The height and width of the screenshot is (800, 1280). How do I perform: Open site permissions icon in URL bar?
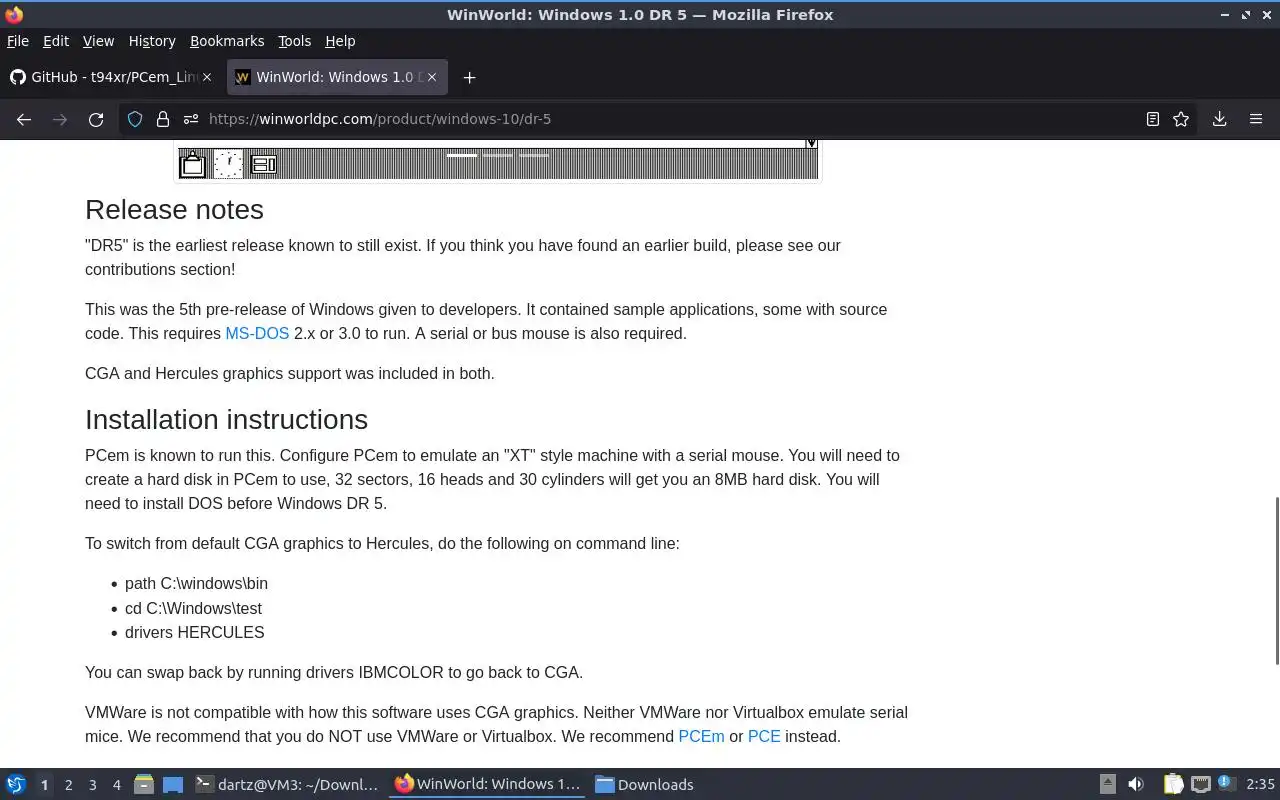(191, 119)
